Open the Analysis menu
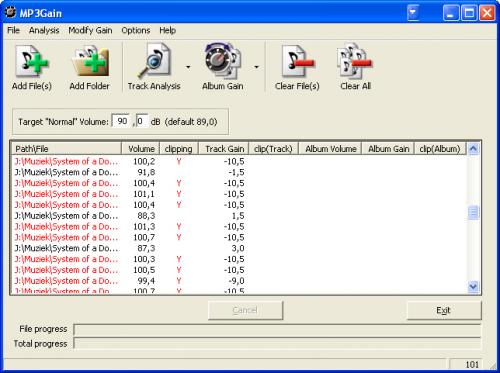 click(x=44, y=30)
